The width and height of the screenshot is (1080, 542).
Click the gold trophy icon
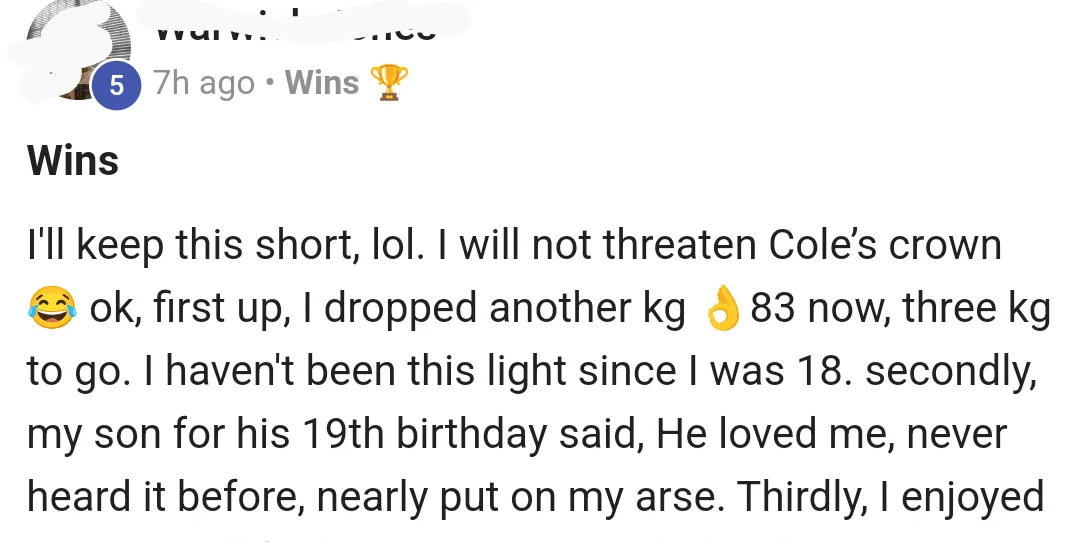coord(389,83)
